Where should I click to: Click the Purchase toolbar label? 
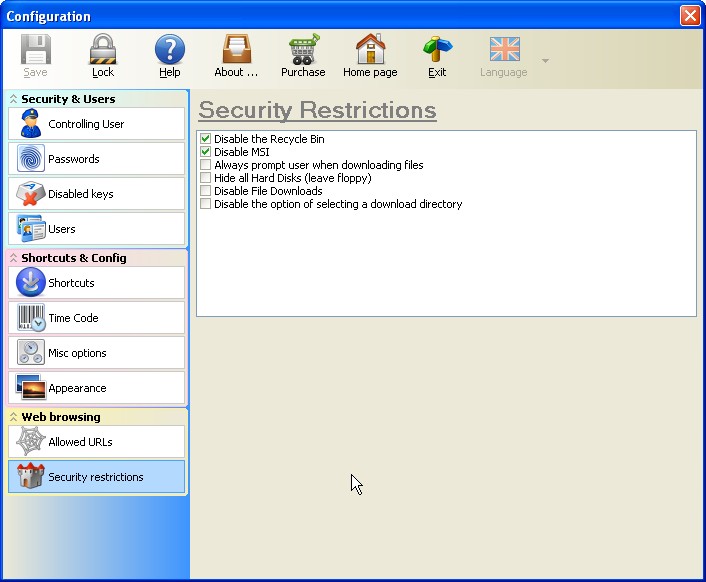coord(303,72)
